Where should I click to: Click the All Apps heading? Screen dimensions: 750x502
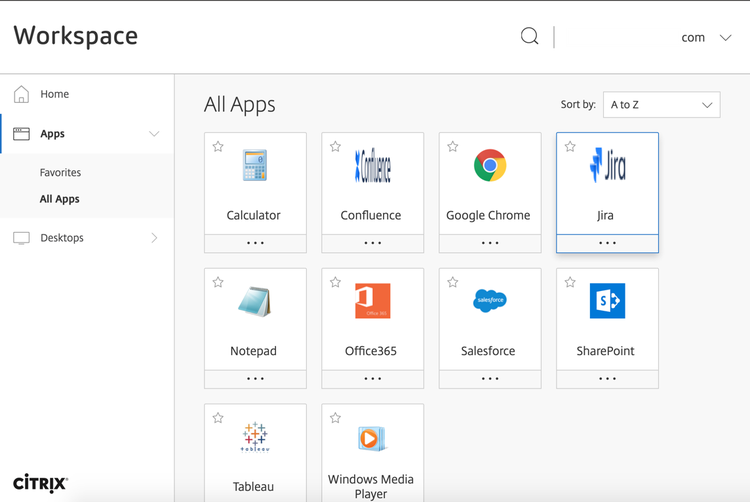coord(240,105)
